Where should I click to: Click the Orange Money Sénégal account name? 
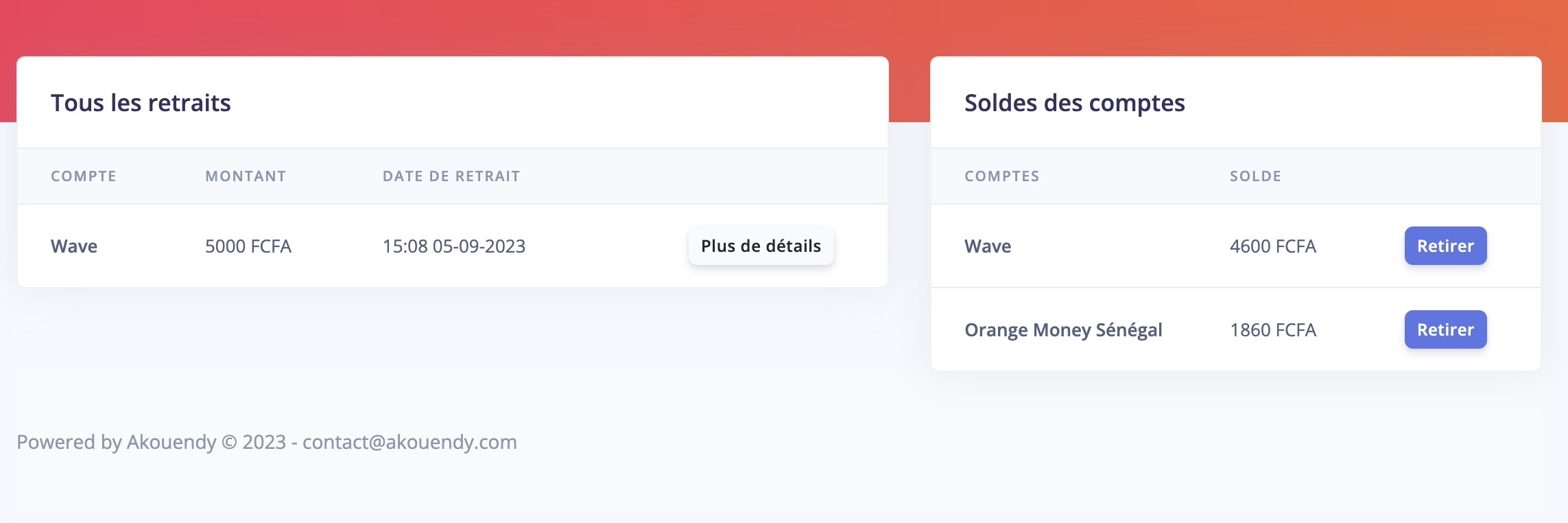(x=1063, y=330)
